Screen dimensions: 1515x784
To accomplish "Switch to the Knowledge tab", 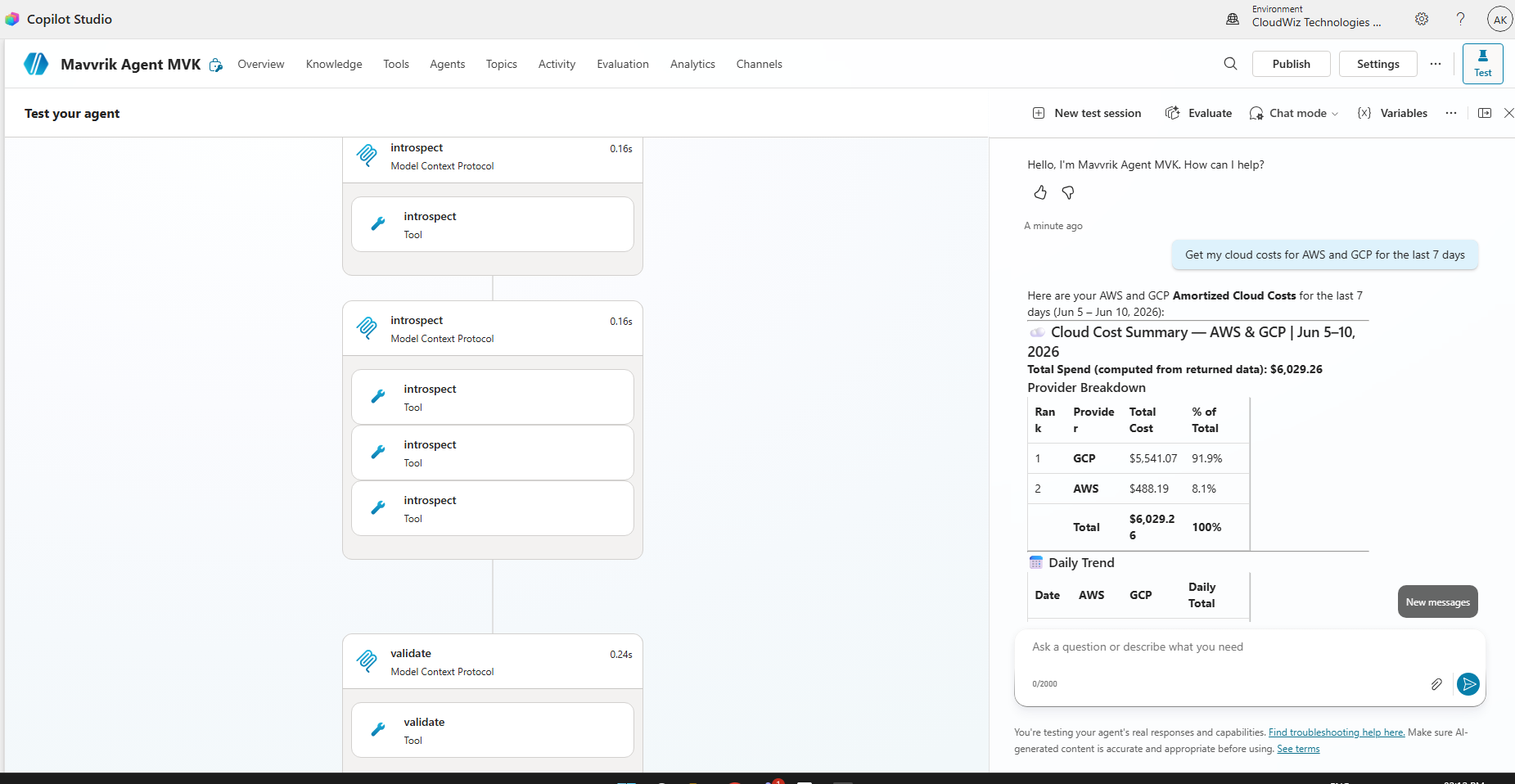I will (334, 64).
